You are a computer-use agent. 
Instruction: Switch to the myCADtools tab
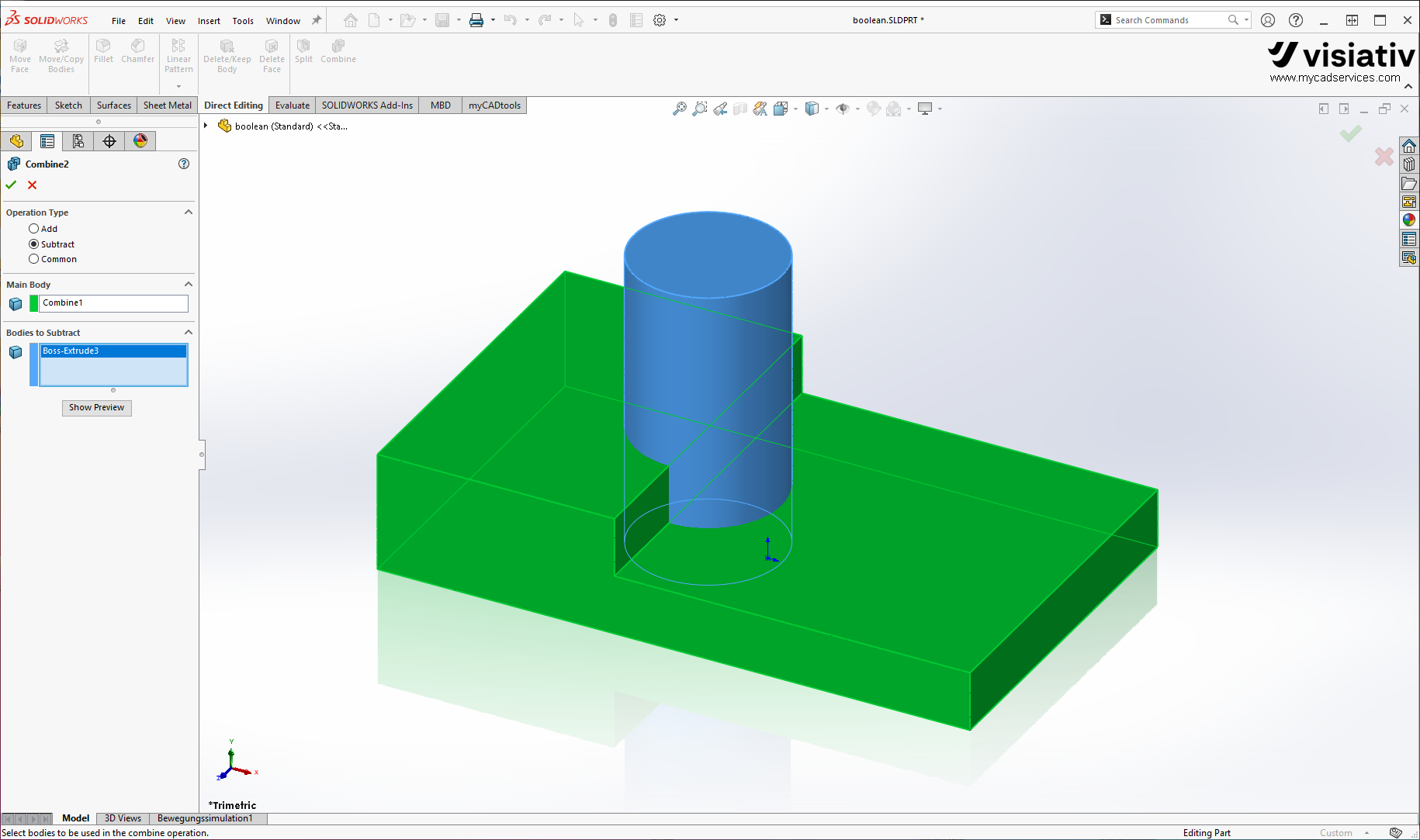coord(494,105)
